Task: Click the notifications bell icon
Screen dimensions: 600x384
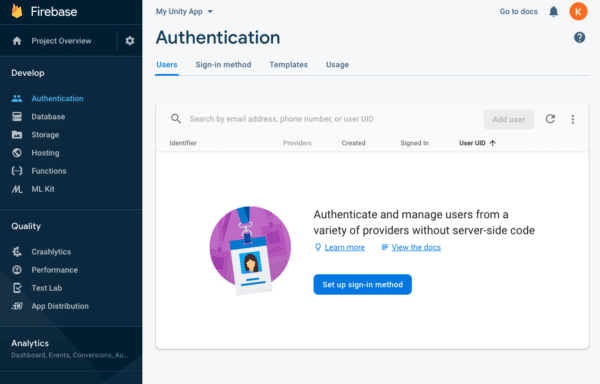Action: coord(553,11)
